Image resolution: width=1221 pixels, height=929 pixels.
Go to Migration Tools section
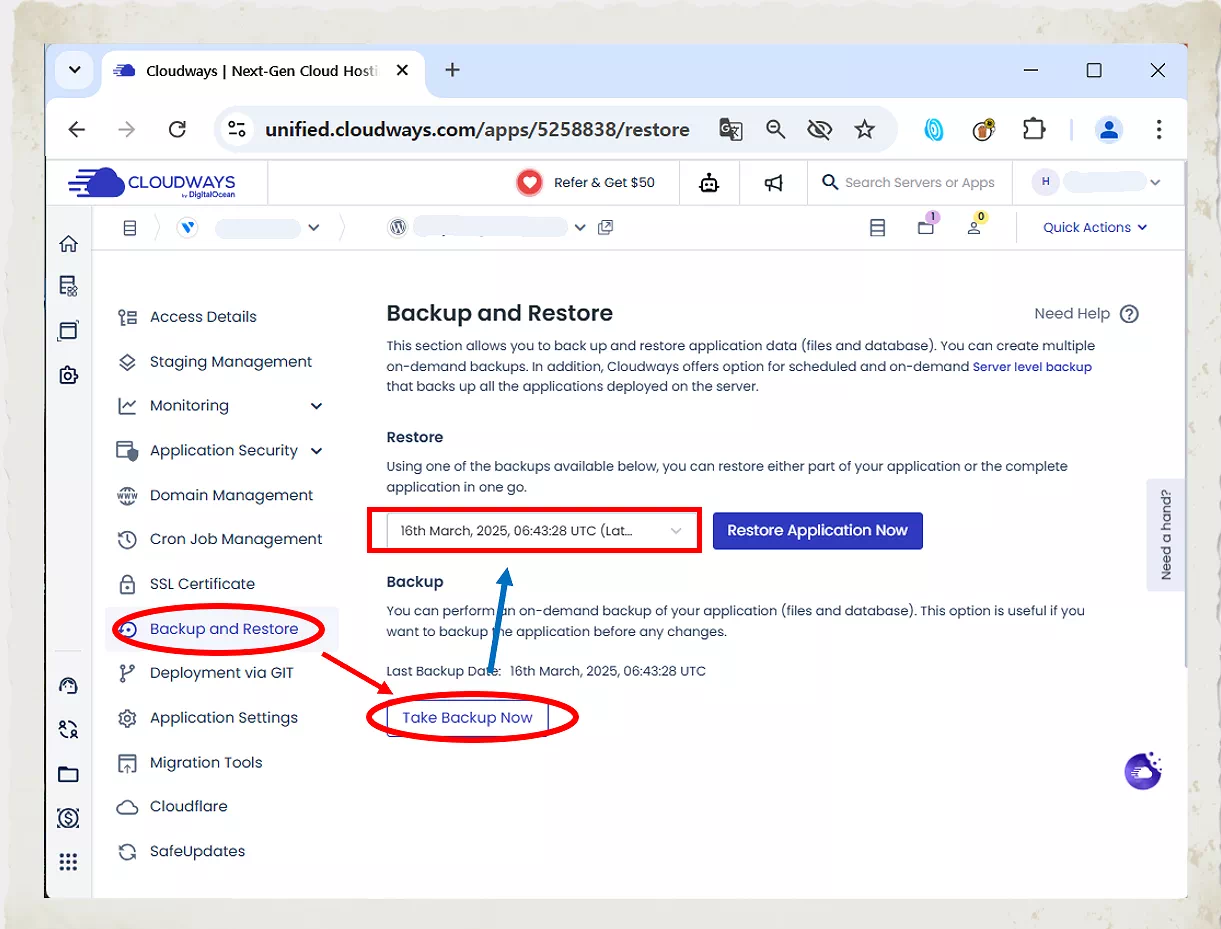click(206, 763)
